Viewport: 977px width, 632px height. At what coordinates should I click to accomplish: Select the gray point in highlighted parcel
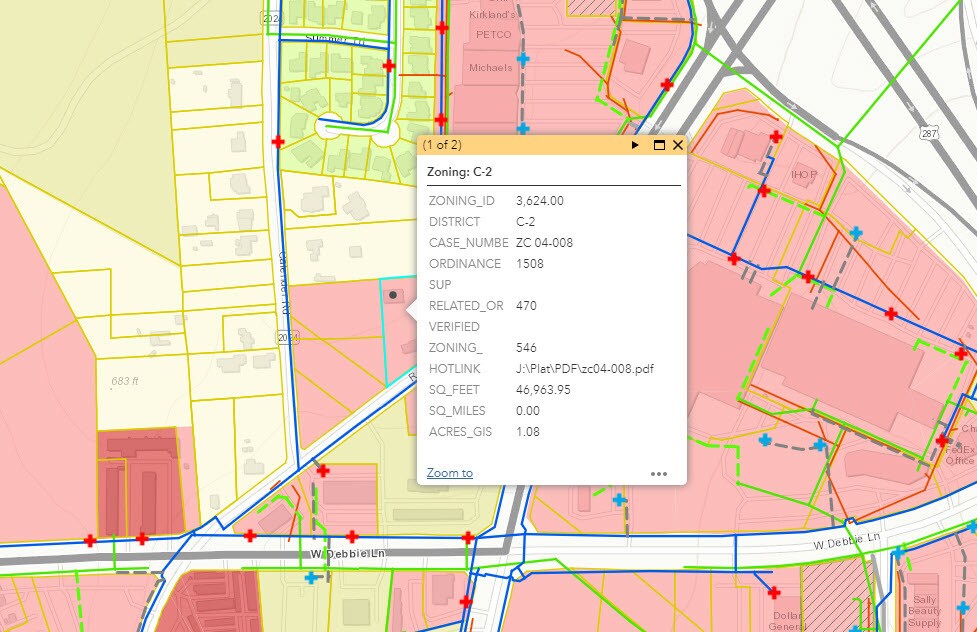pos(393,295)
